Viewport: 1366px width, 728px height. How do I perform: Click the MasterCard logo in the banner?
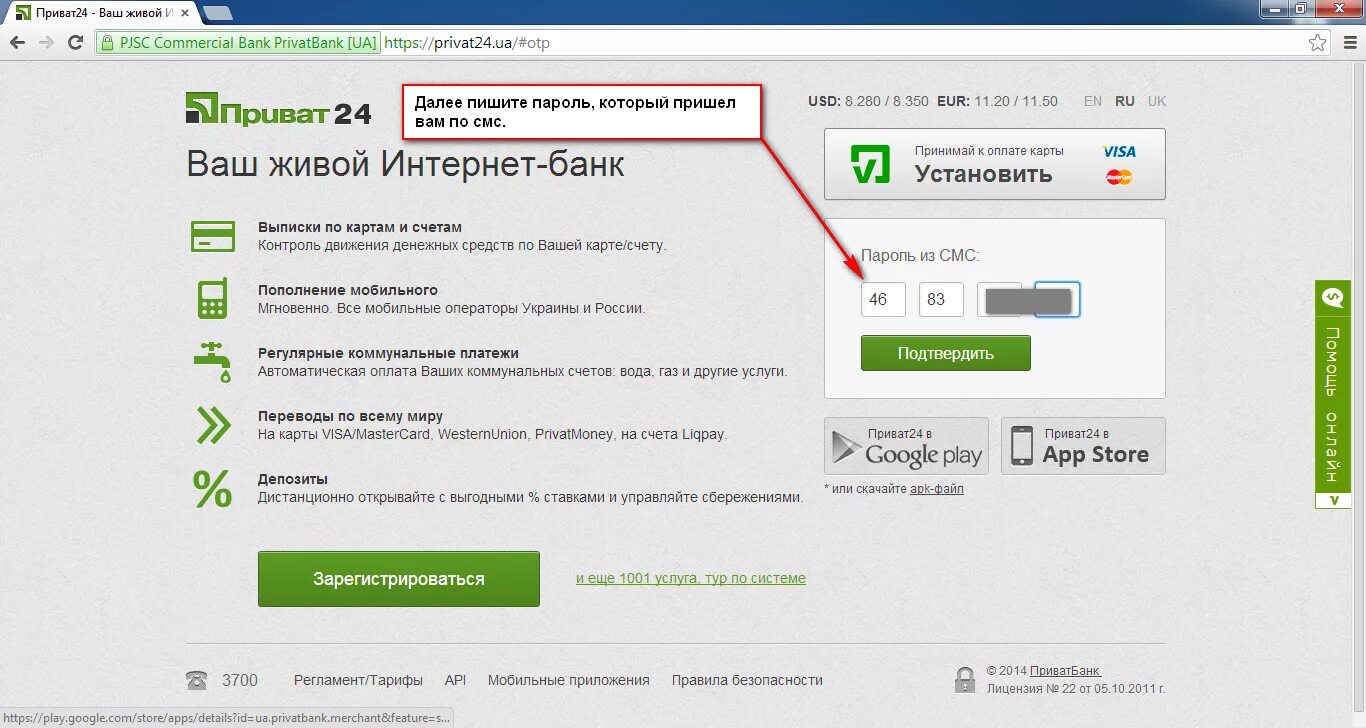[1119, 177]
